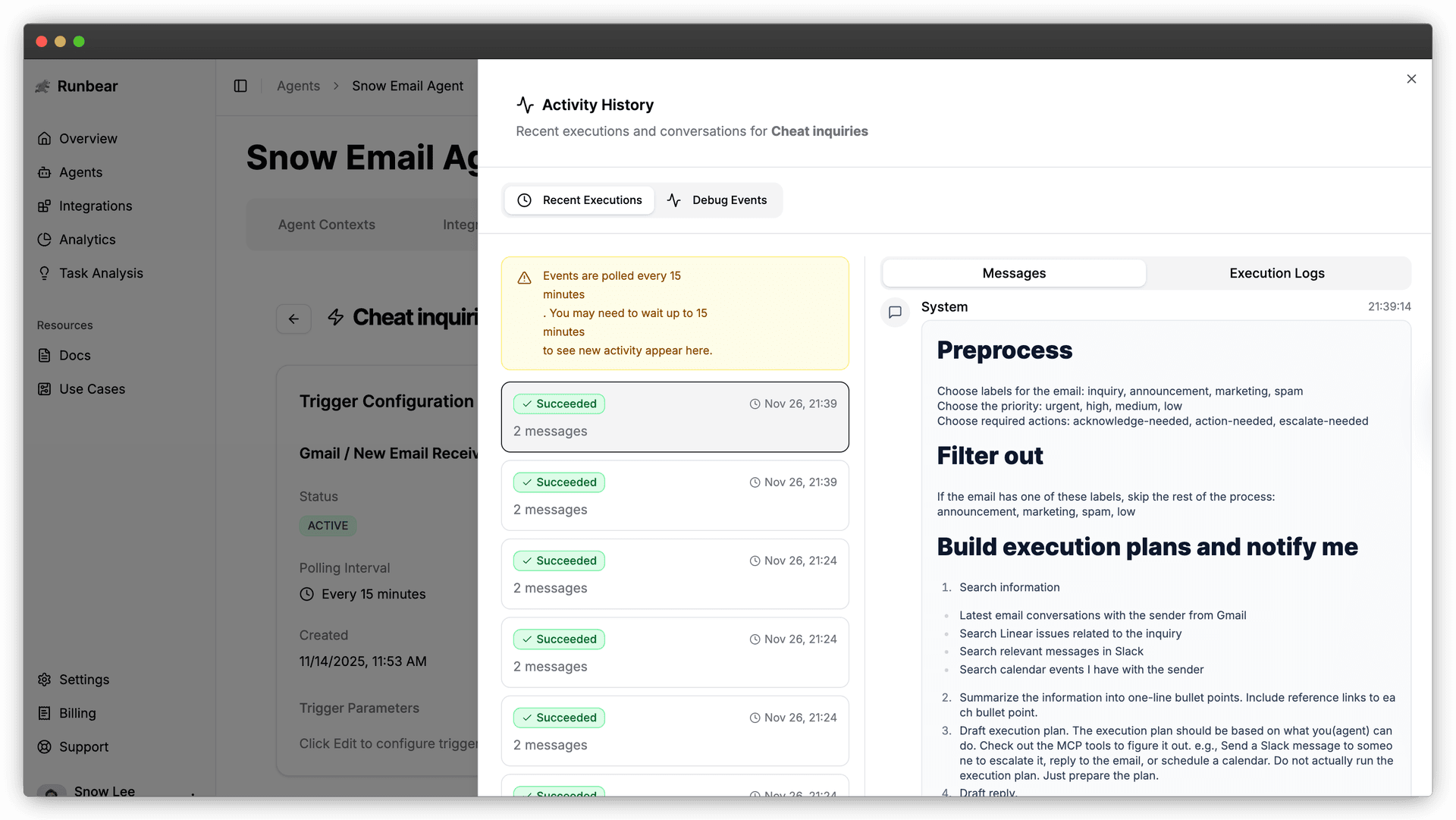Click the sidebar collapse panel icon
This screenshot has height=820, width=1456.
coord(240,86)
